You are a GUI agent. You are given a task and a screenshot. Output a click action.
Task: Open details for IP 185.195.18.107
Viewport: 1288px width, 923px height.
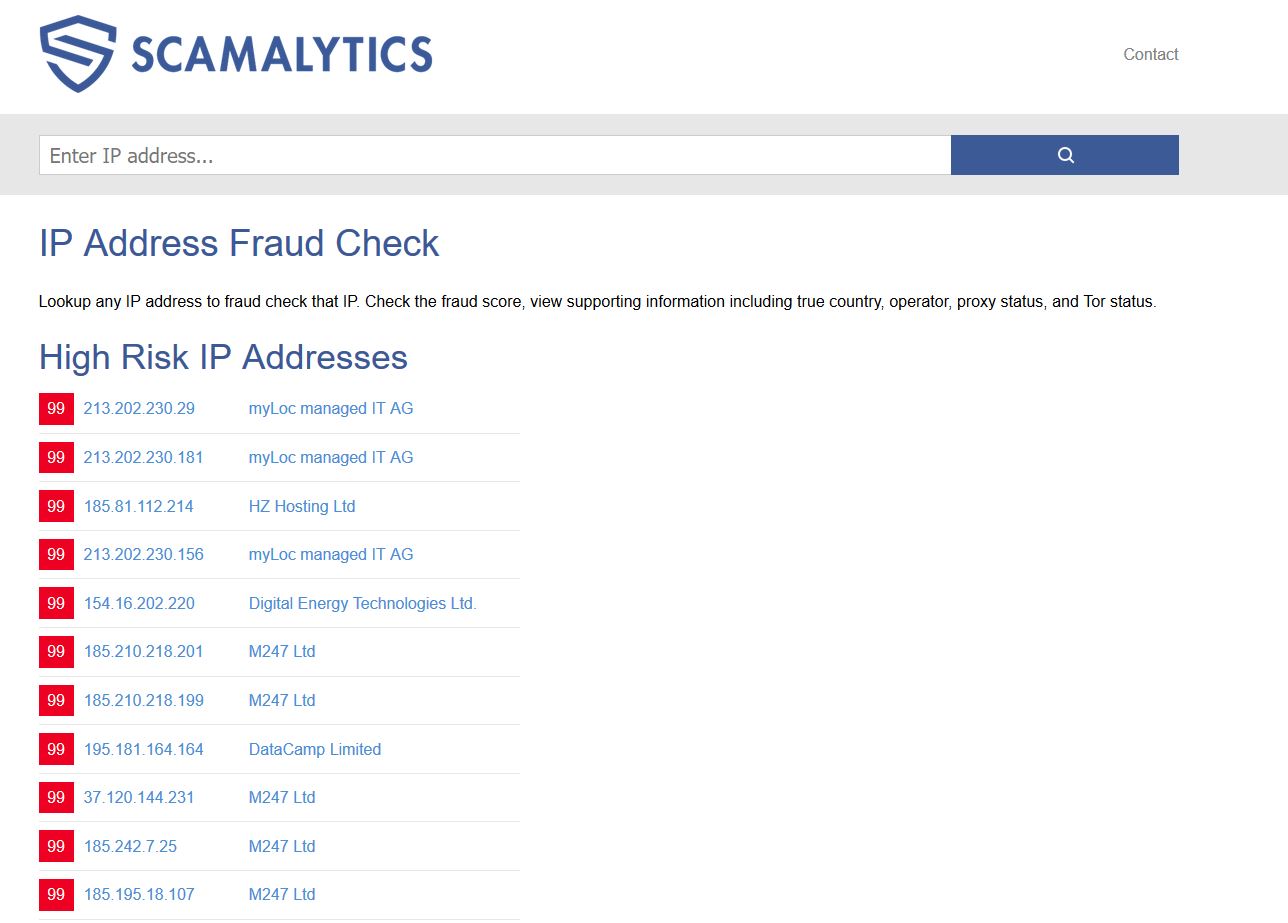click(138, 894)
